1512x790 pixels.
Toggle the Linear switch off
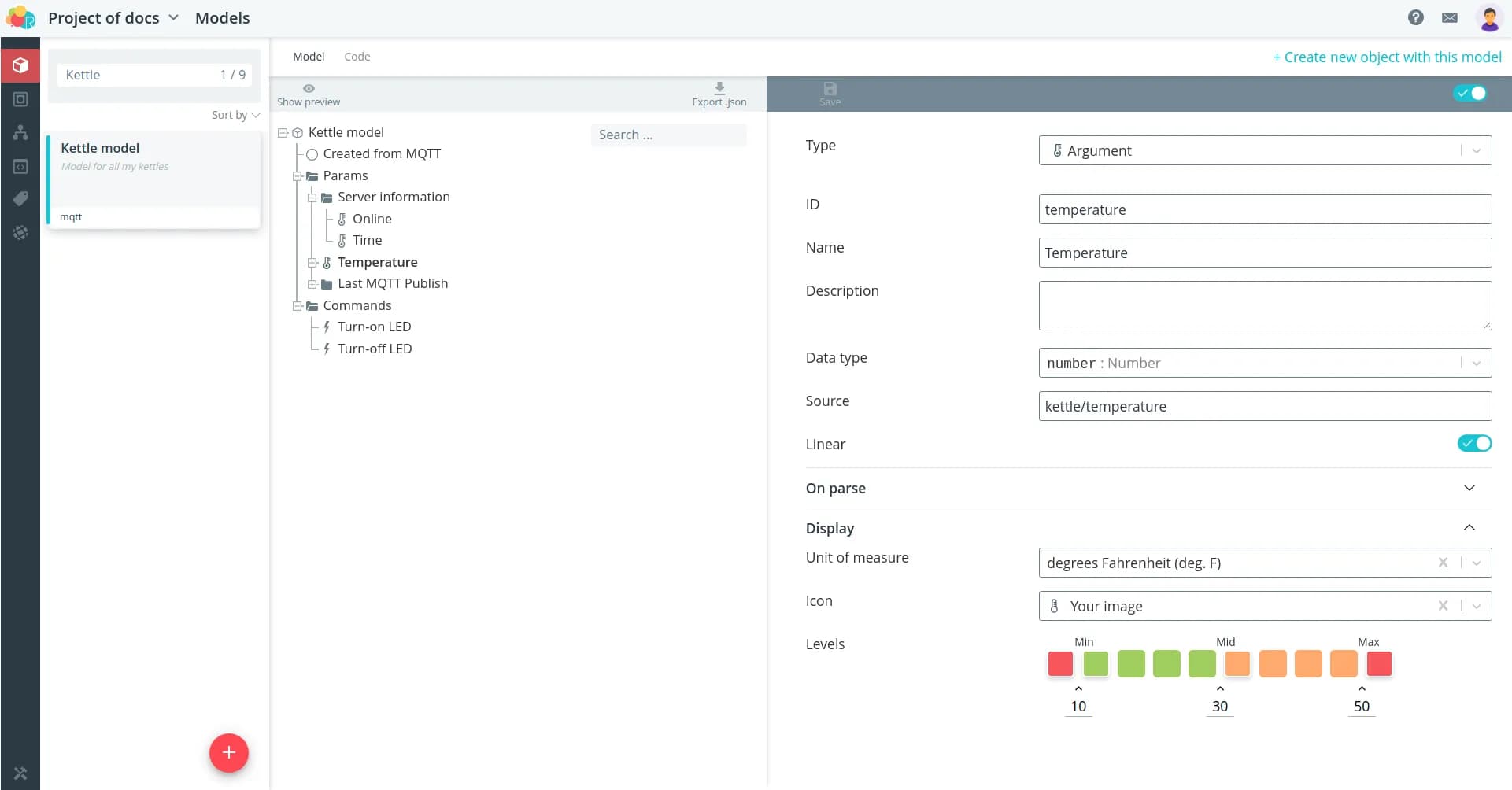click(x=1473, y=444)
